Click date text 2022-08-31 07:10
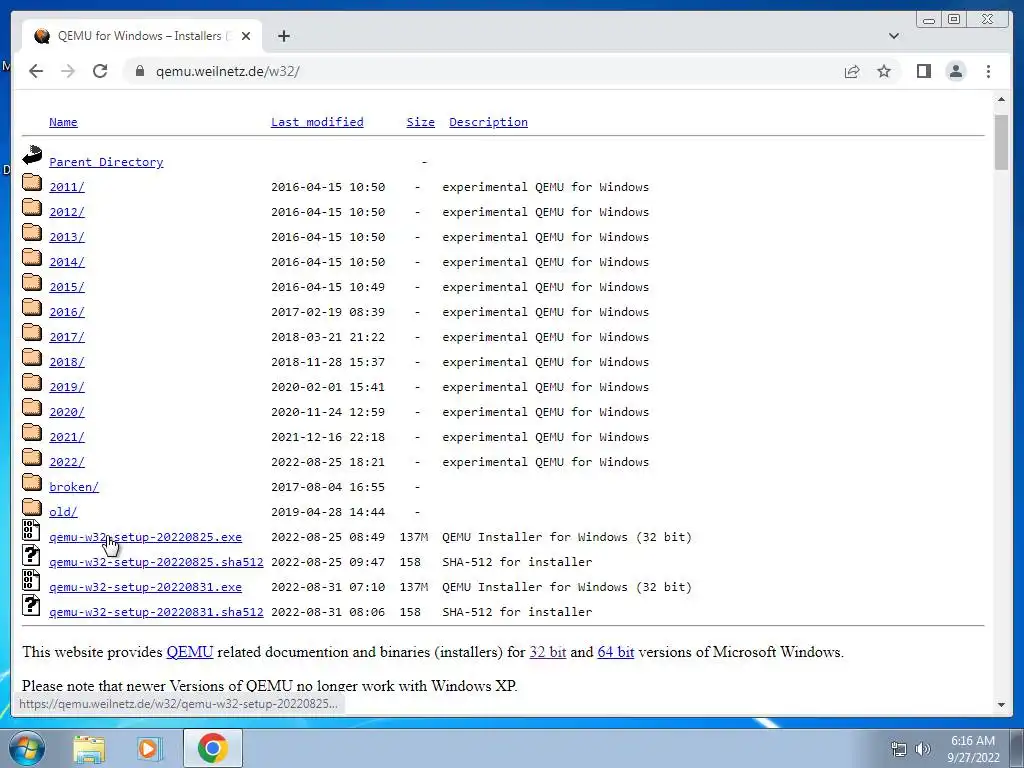The image size is (1024, 768). click(x=328, y=587)
